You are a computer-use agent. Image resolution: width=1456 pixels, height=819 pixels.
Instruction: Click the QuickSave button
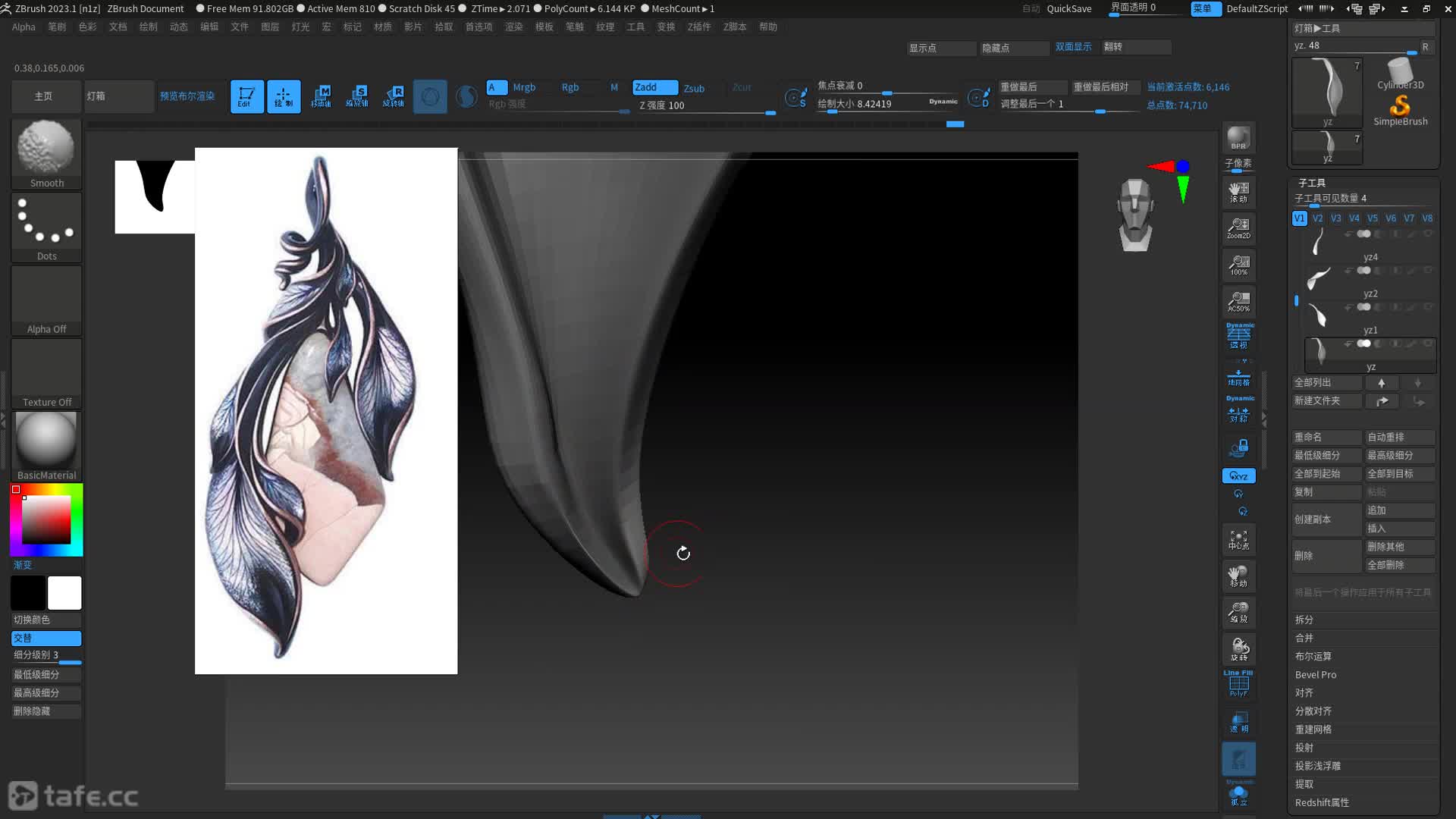point(1069,8)
